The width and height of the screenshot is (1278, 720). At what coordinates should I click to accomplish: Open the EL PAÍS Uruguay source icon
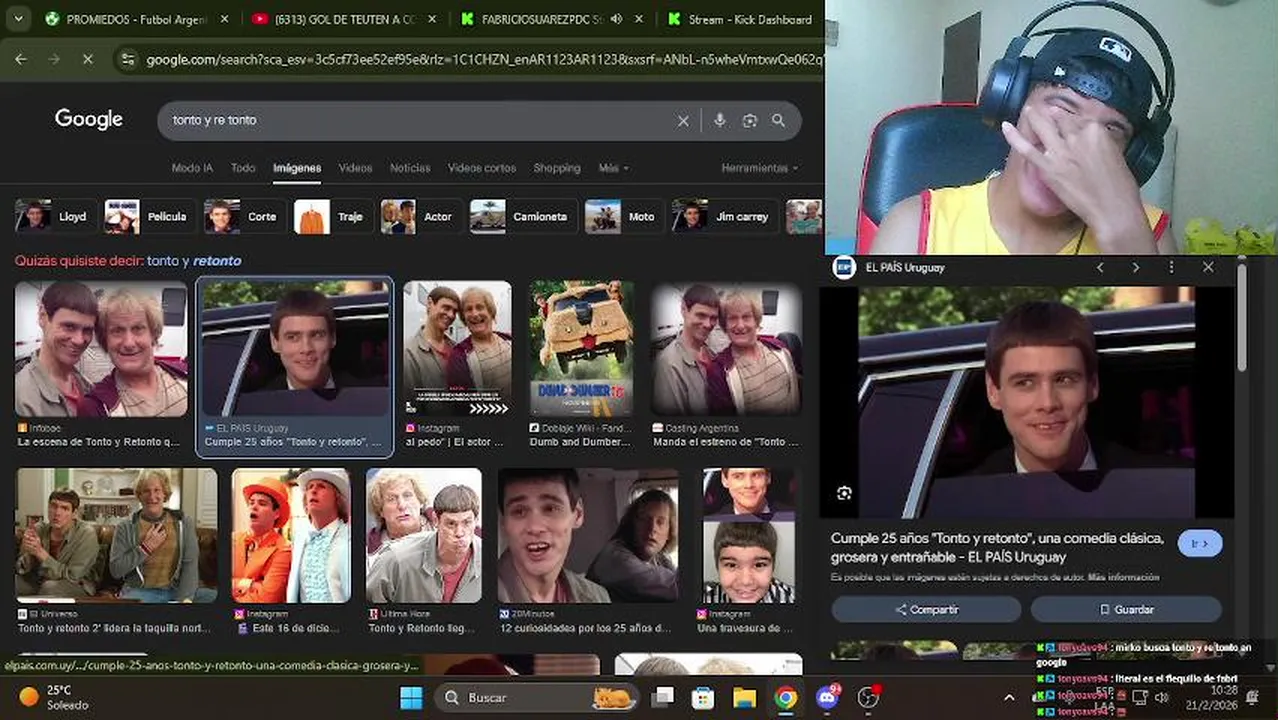[x=844, y=267]
